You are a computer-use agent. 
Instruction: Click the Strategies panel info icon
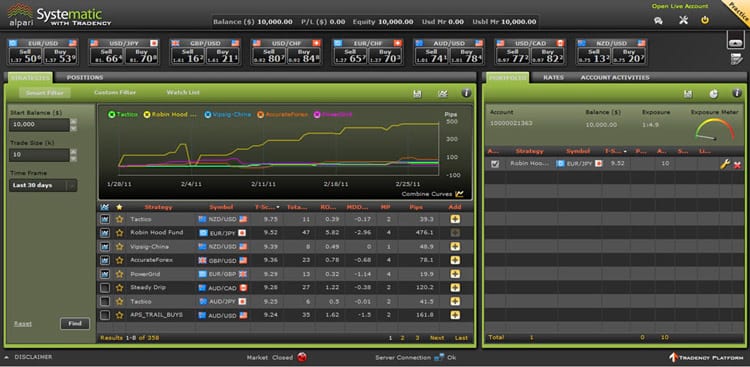pyautogui.click(x=466, y=93)
